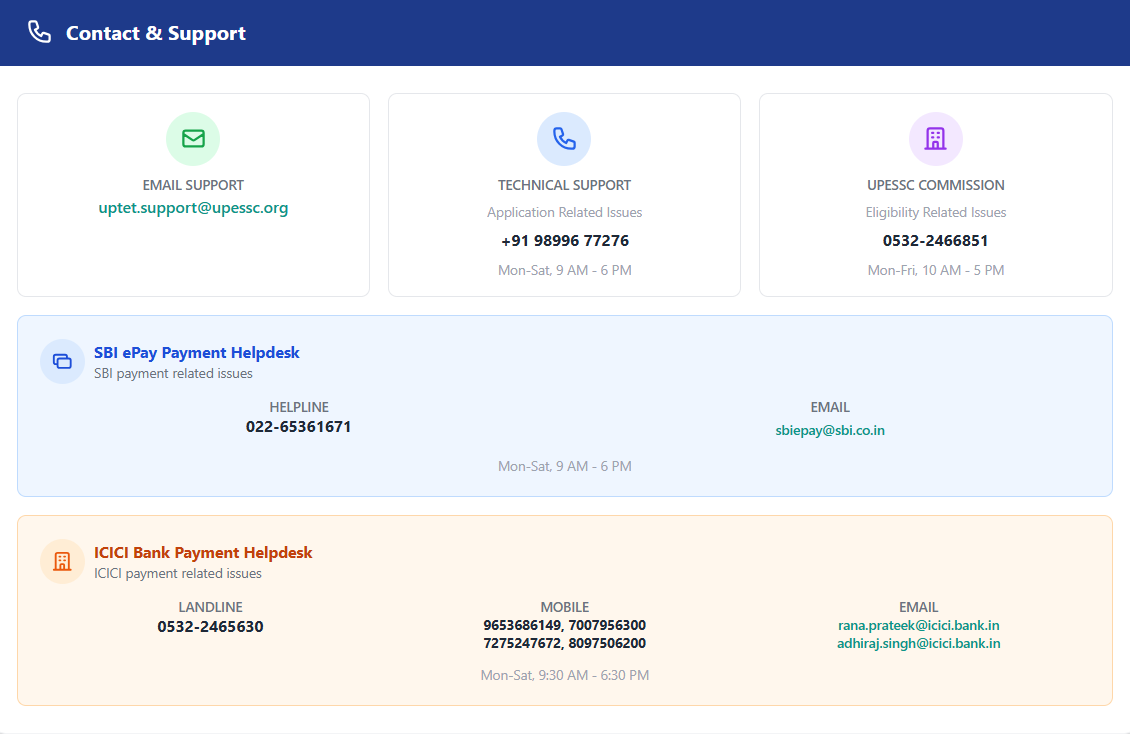
Task: Click ICICI landline number 0532-2465630
Action: coord(210,626)
